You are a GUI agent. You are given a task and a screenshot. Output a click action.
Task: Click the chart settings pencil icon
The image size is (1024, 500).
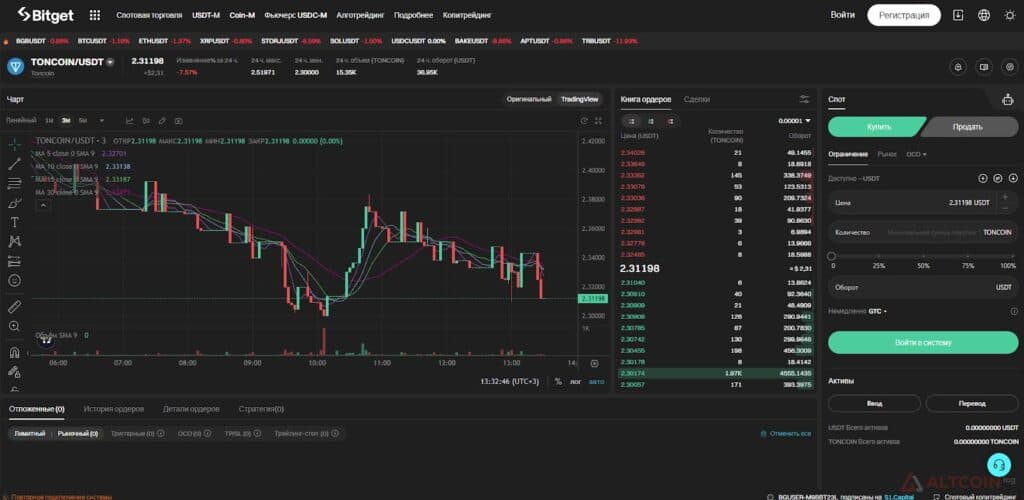click(x=162, y=121)
